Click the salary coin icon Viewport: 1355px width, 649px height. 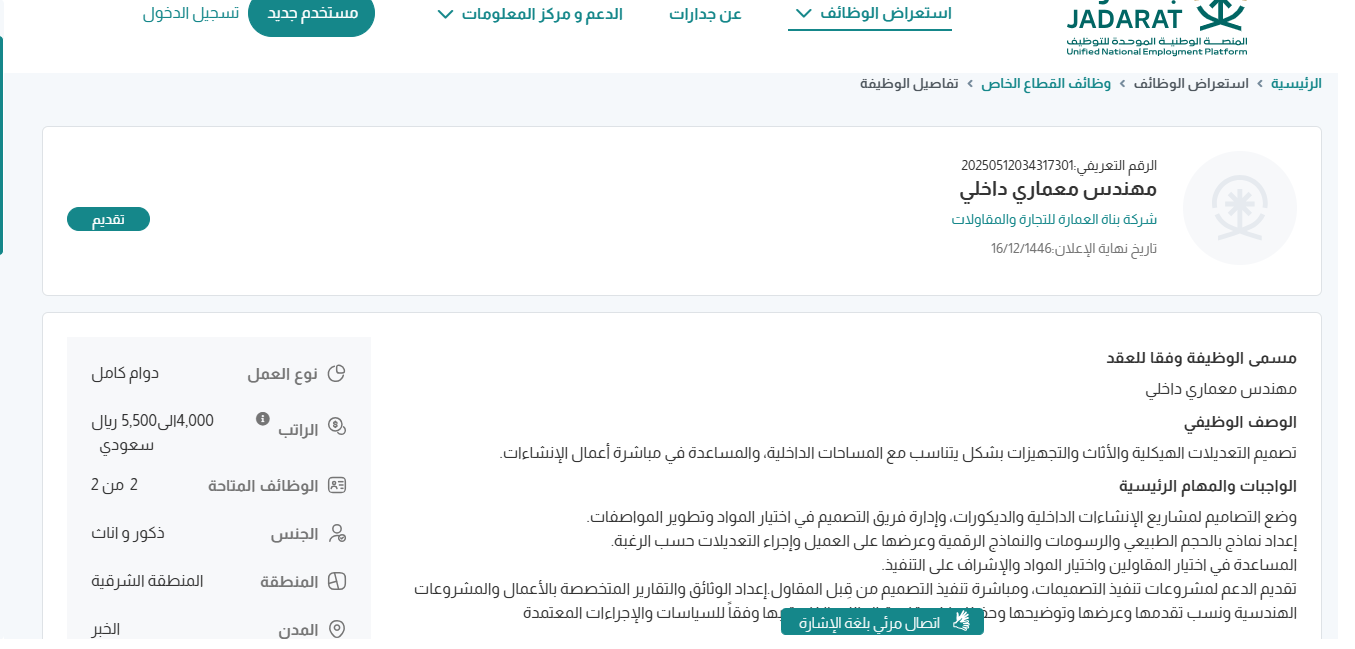click(337, 428)
